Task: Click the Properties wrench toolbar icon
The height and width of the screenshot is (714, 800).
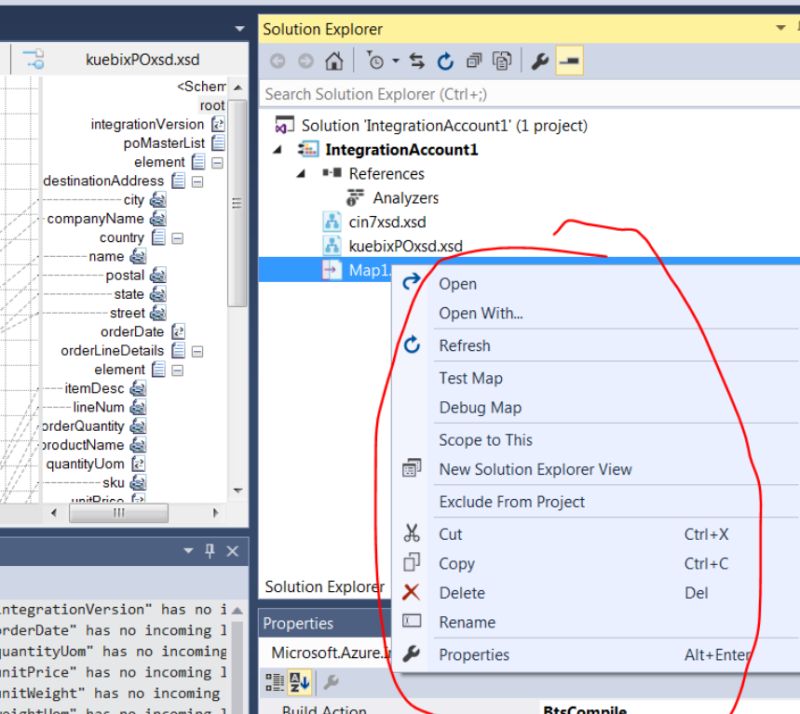Action: [540, 61]
